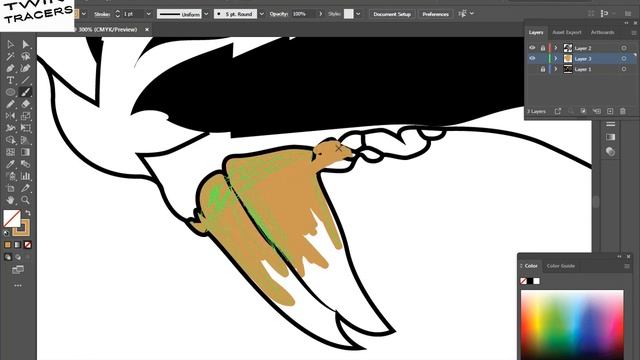Select the Hand tool

point(11,200)
